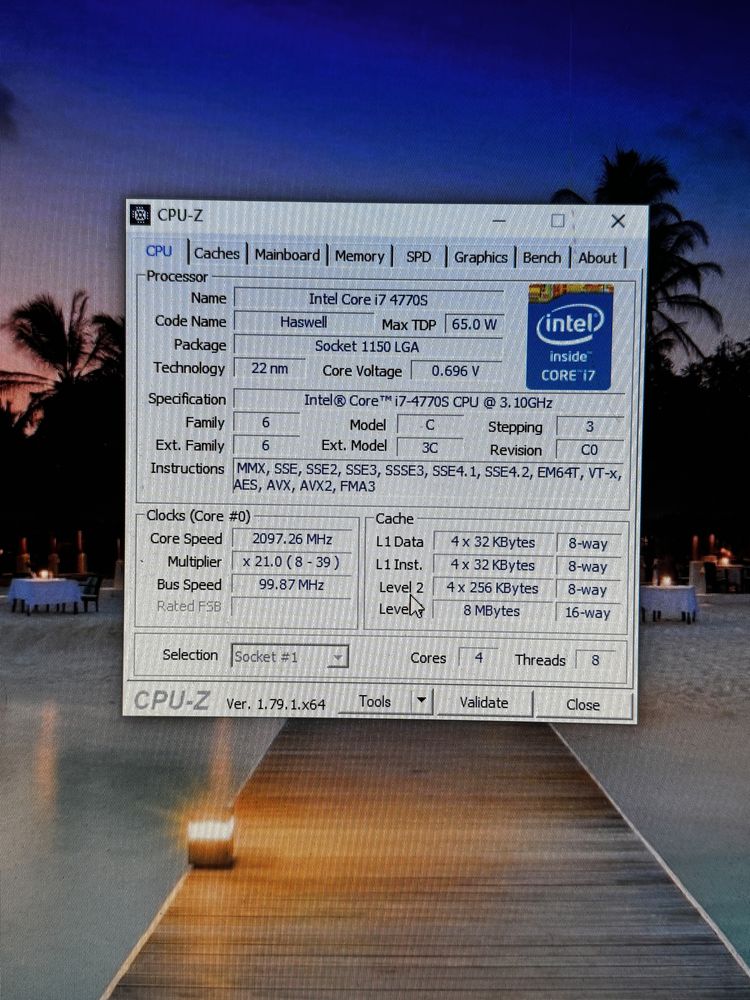Viewport: 750px width, 1000px height.
Task: Go to the SPD tab
Action: 418,256
